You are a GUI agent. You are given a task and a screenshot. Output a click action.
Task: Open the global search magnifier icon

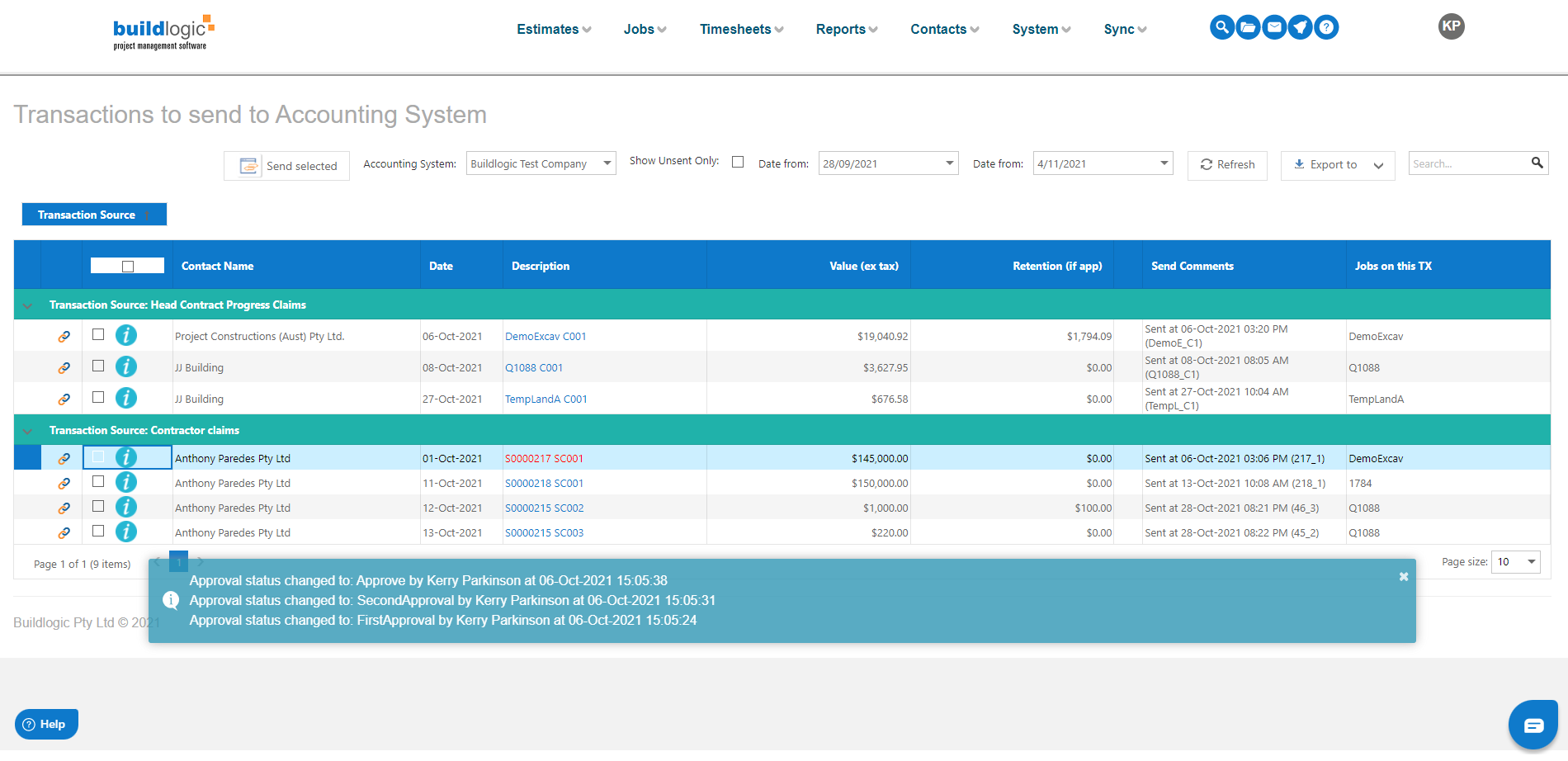(x=1221, y=27)
